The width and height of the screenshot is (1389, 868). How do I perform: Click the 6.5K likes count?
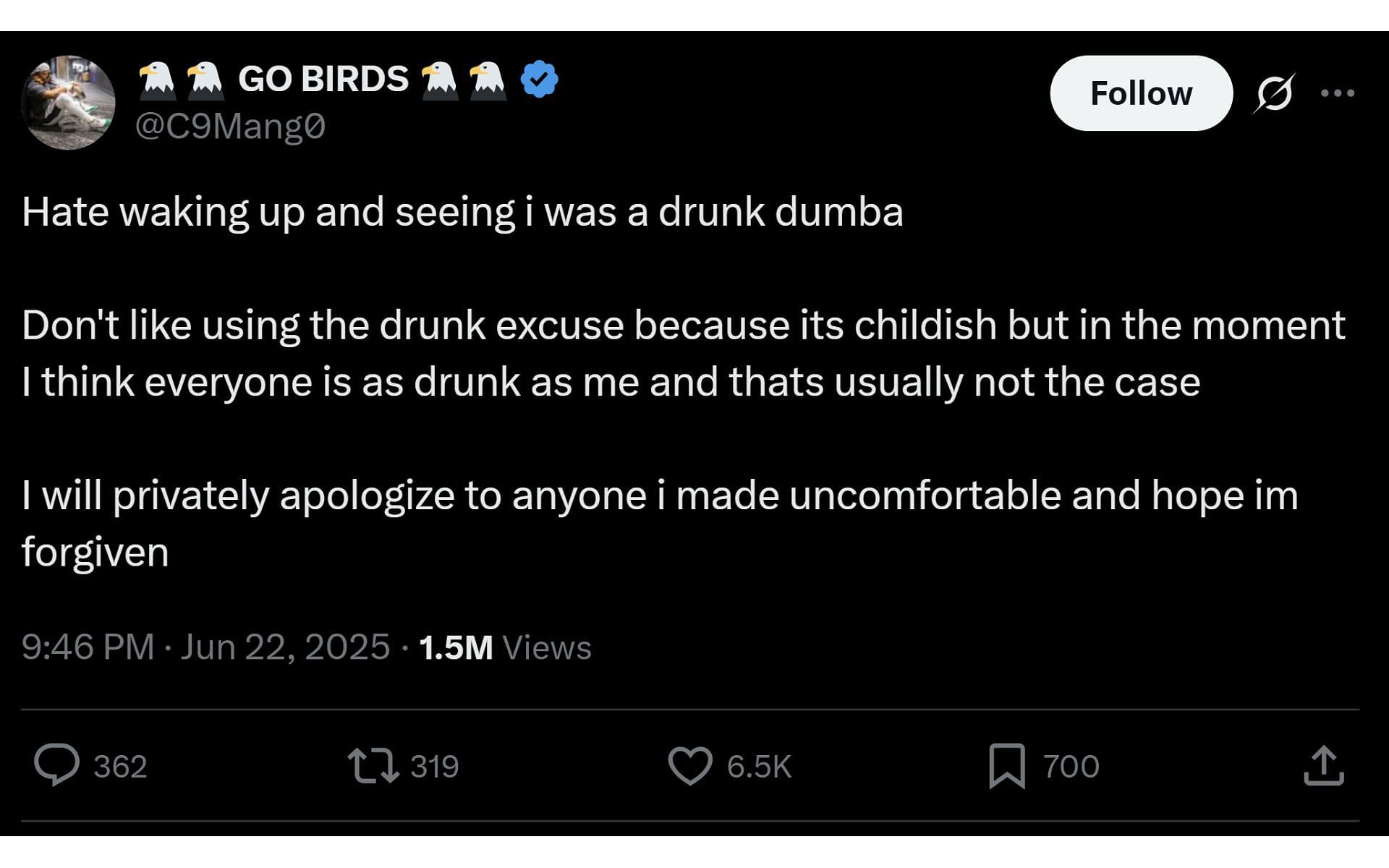coord(759,767)
